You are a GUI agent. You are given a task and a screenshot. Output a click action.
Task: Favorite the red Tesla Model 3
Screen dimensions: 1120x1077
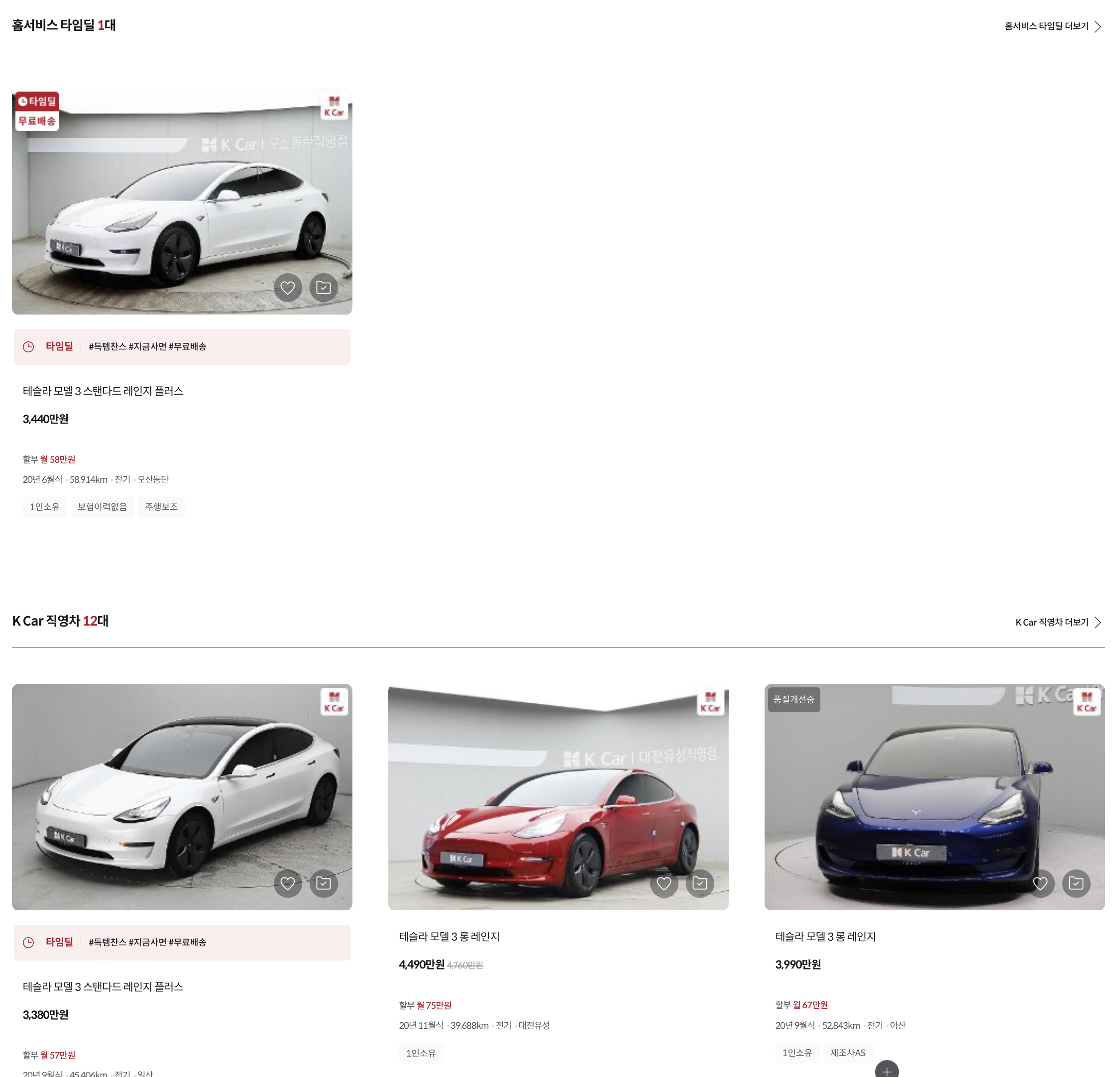point(664,883)
